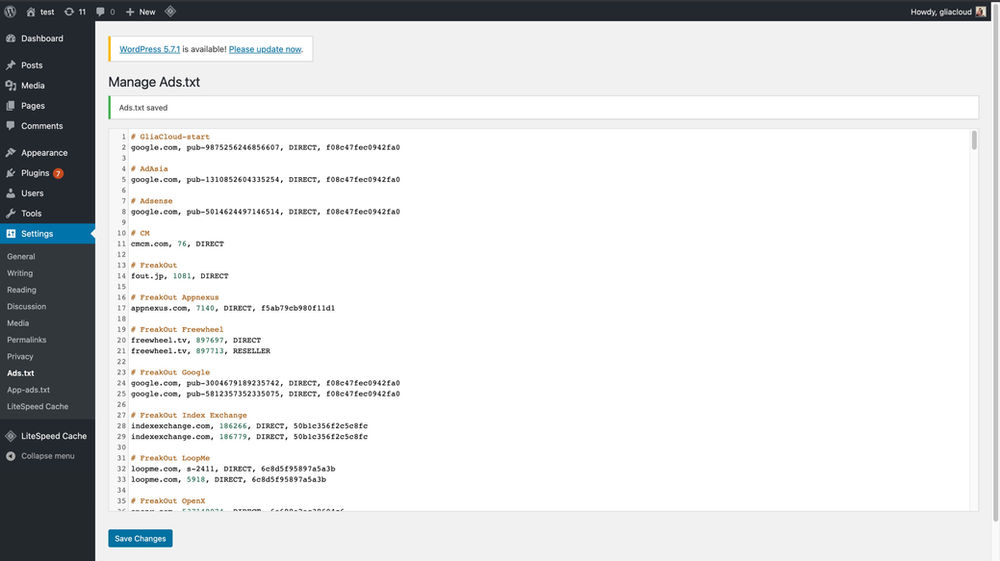
Task: Click the Pages icon
Action: pos(11,106)
